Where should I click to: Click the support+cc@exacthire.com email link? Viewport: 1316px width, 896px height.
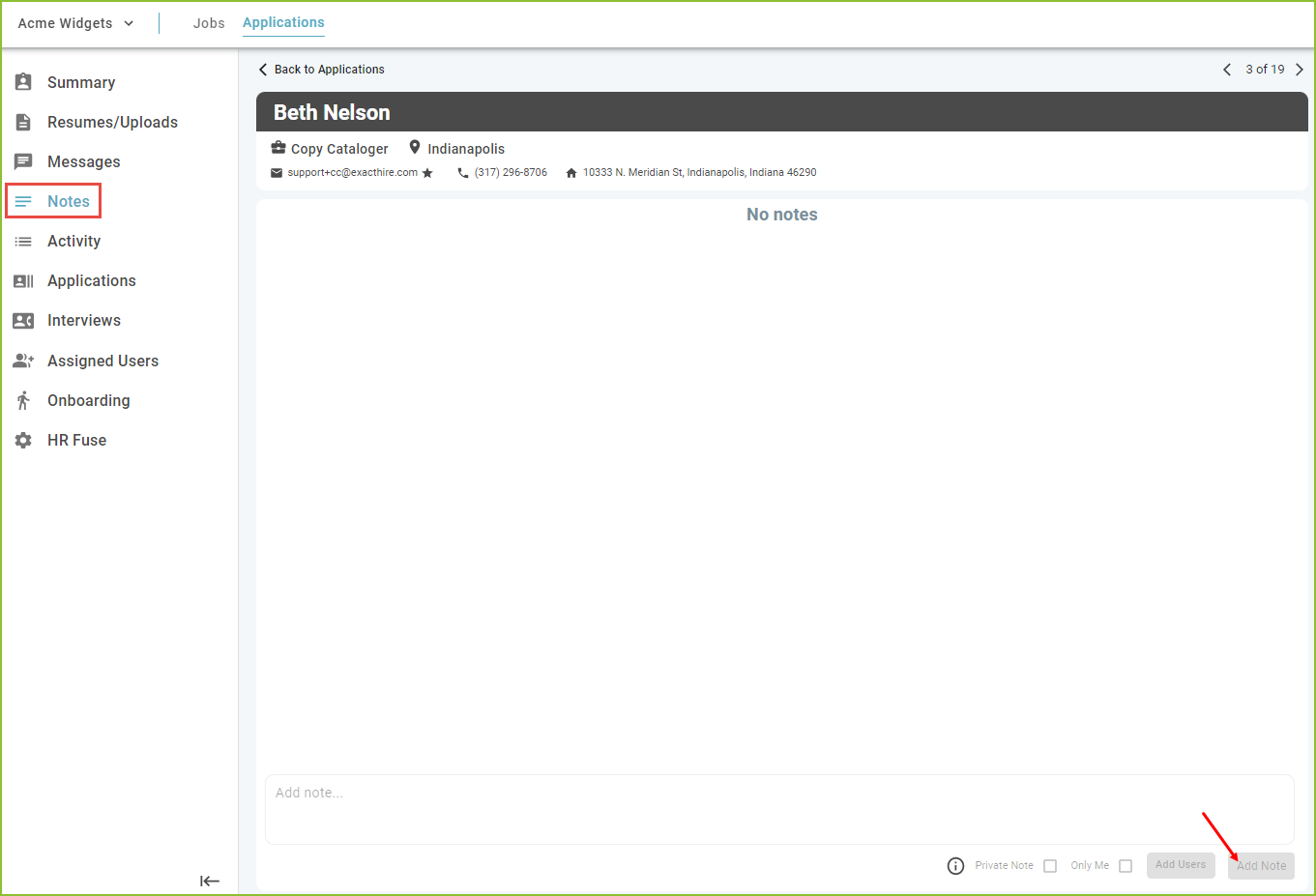pos(353,173)
